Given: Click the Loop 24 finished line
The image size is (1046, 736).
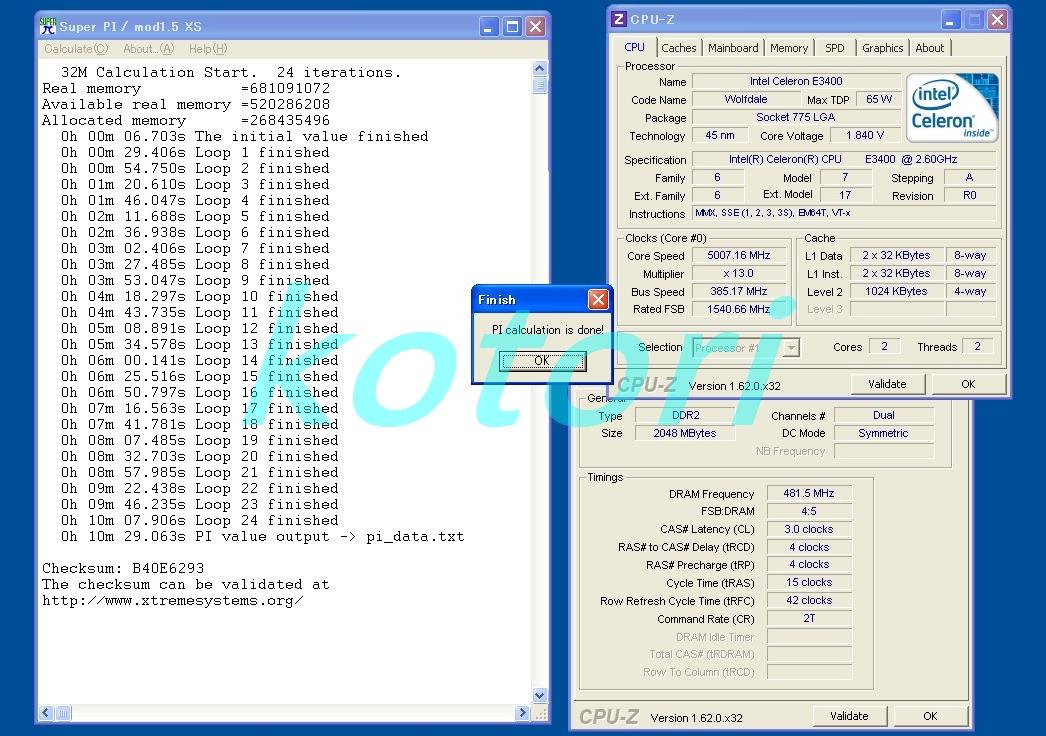Looking at the screenshot, I should click(x=199, y=520).
